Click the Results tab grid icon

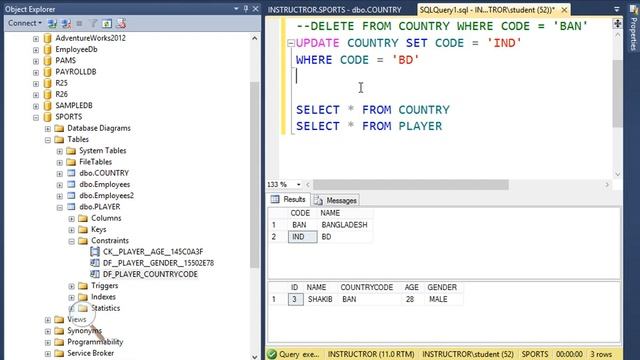coord(275,199)
